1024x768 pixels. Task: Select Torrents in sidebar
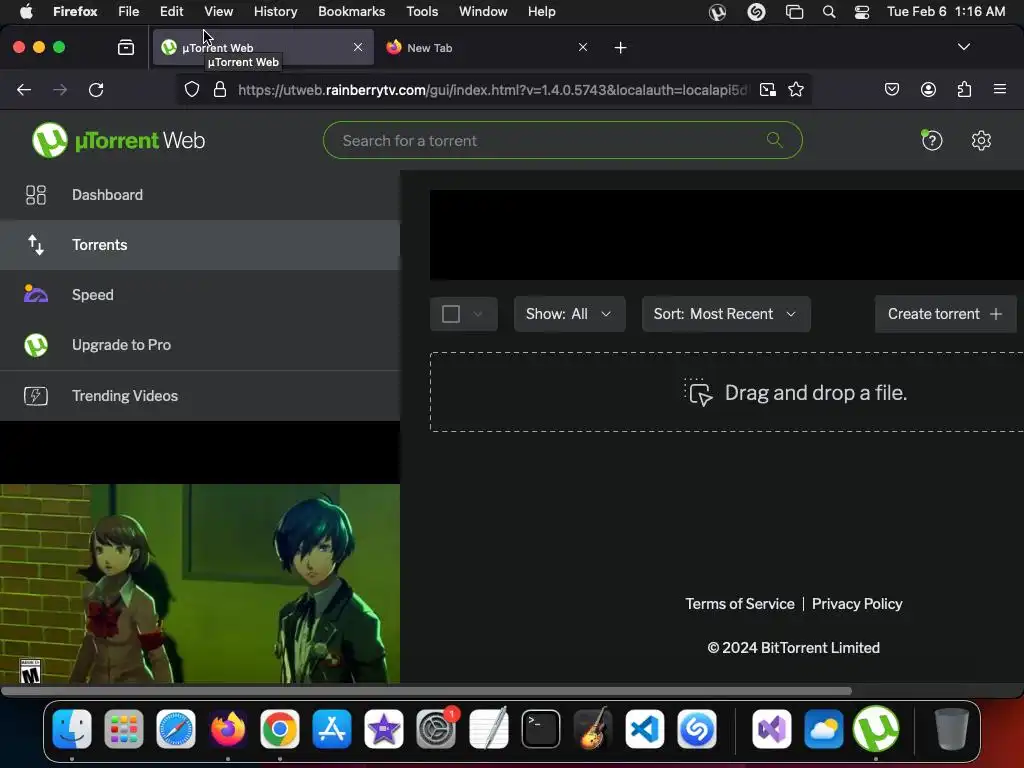tap(200, 245)
